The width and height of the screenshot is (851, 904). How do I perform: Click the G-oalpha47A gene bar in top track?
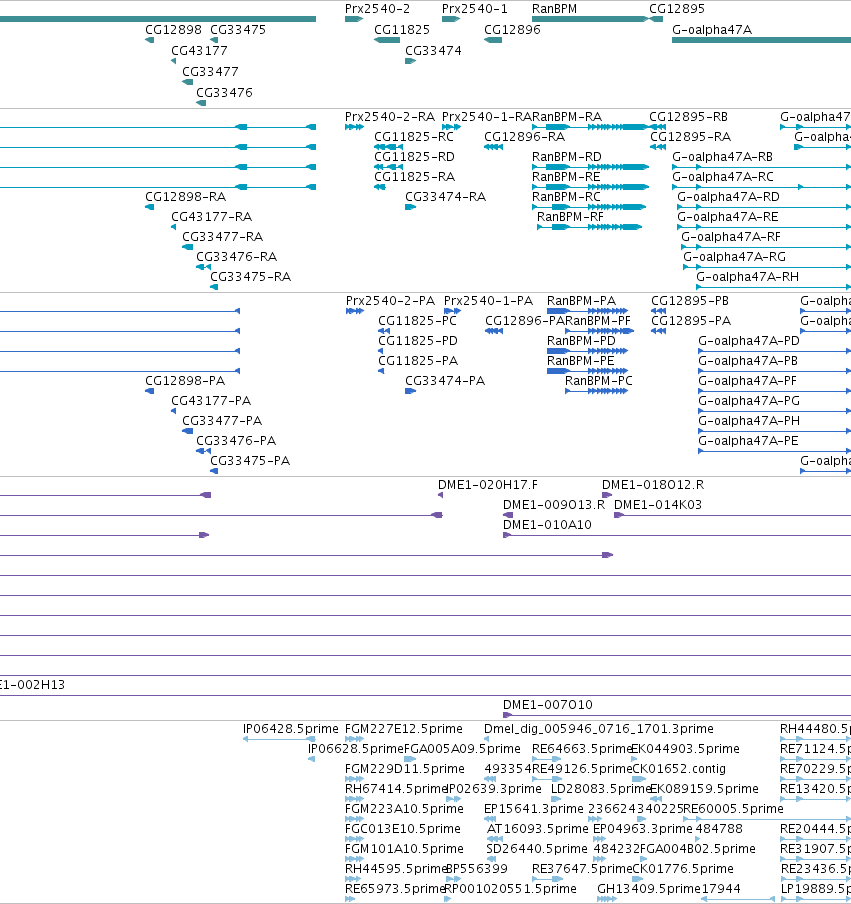point(761,40)
